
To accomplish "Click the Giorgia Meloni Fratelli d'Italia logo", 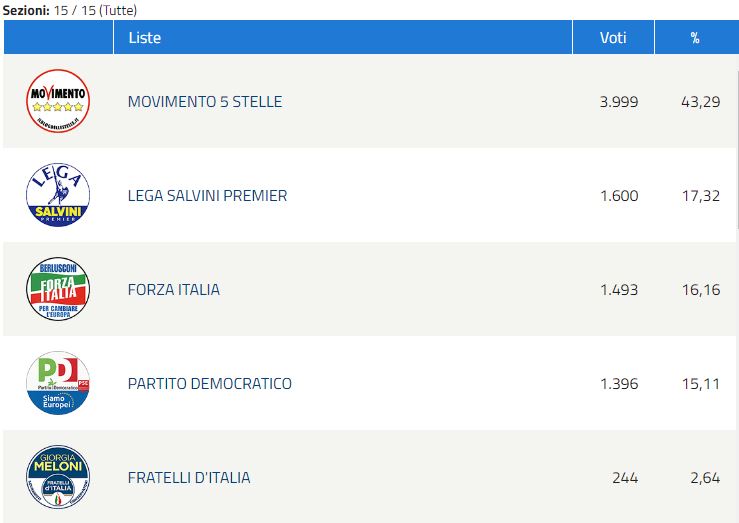I will tap(58, 477).
